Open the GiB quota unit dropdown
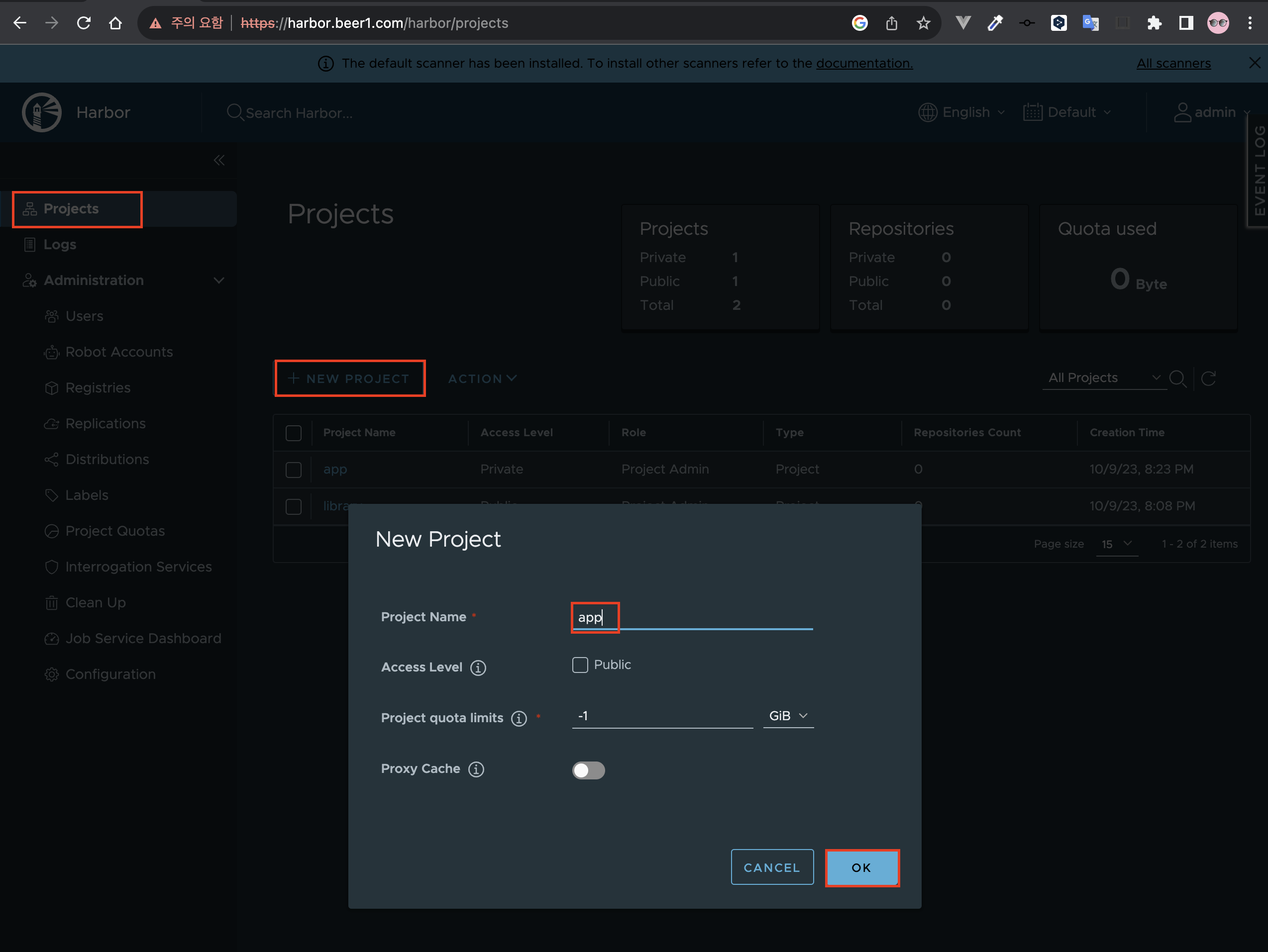The width and height of the screenshot is (1268, 952). 788,716
